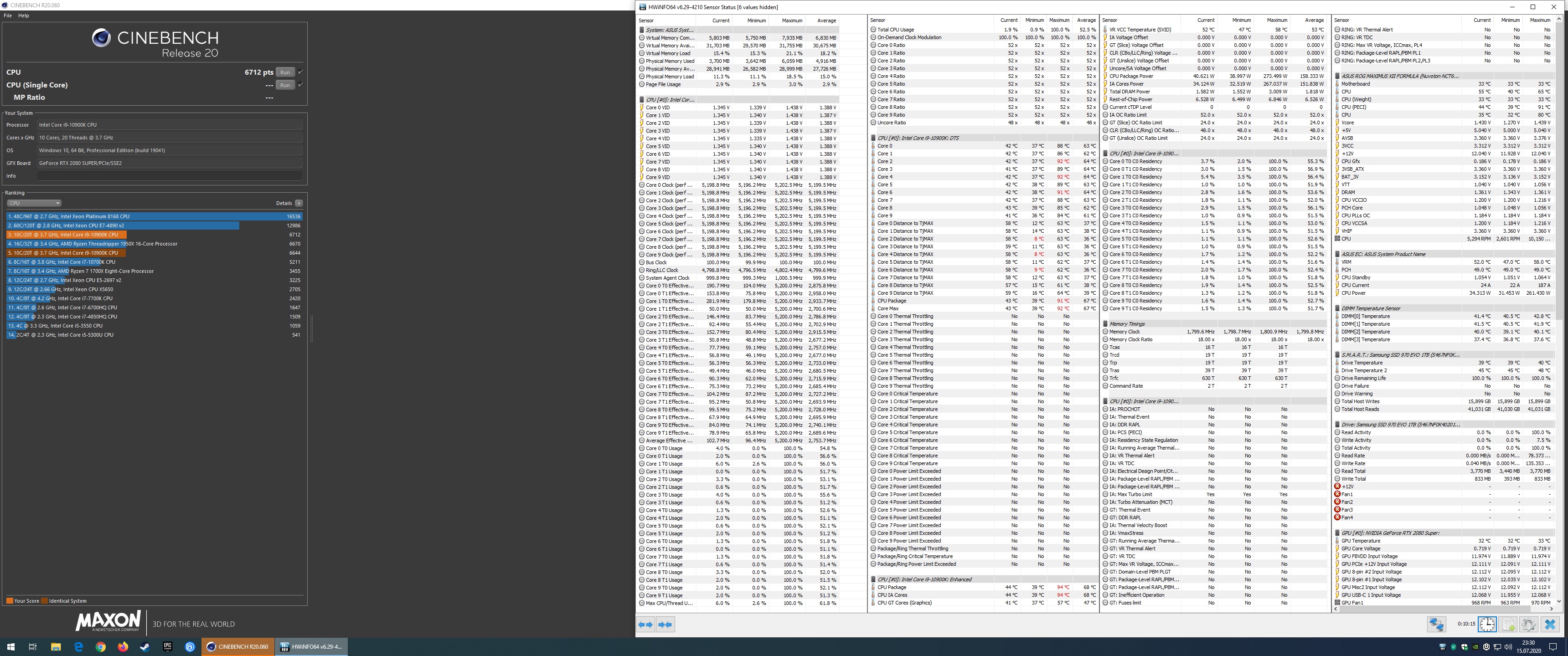Open the taskbar clock showing 23:30

click(x=1529, y=647)
